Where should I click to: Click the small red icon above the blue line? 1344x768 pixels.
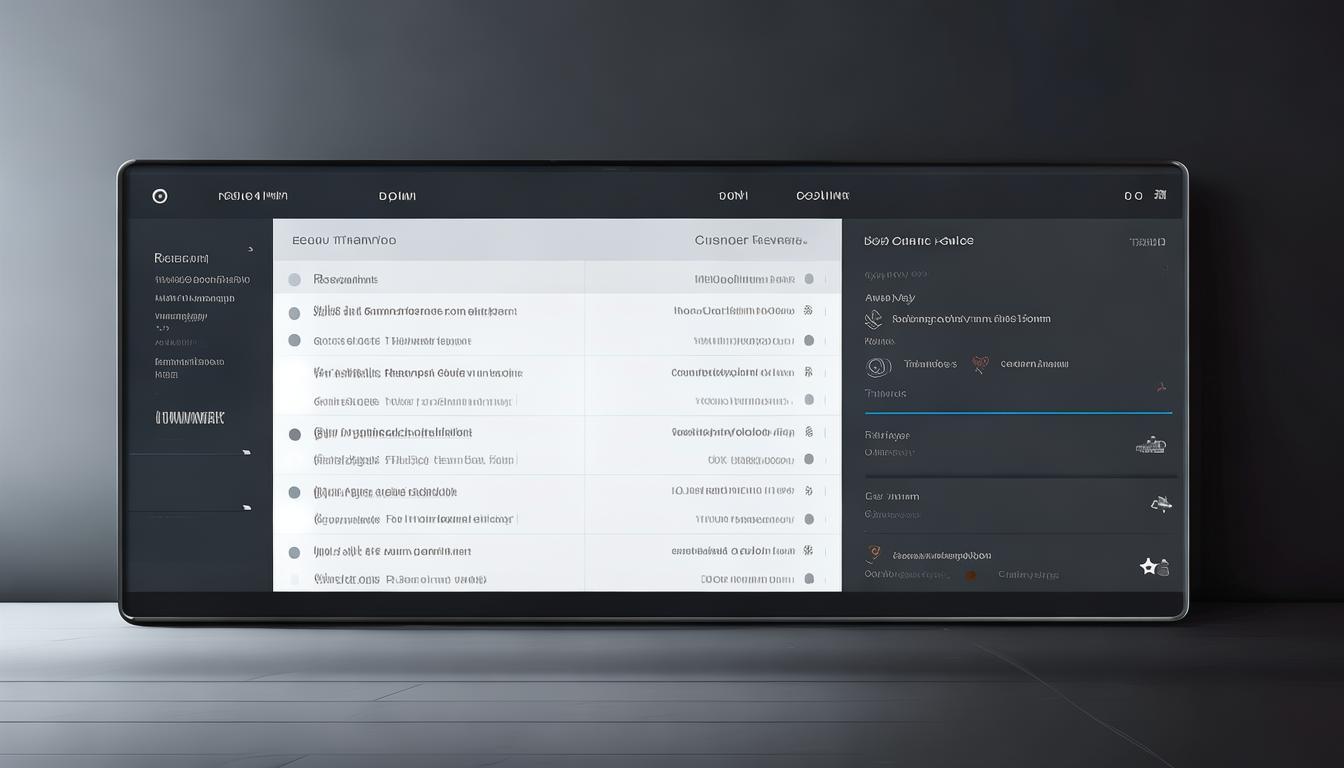click(x=1161, y=386)
